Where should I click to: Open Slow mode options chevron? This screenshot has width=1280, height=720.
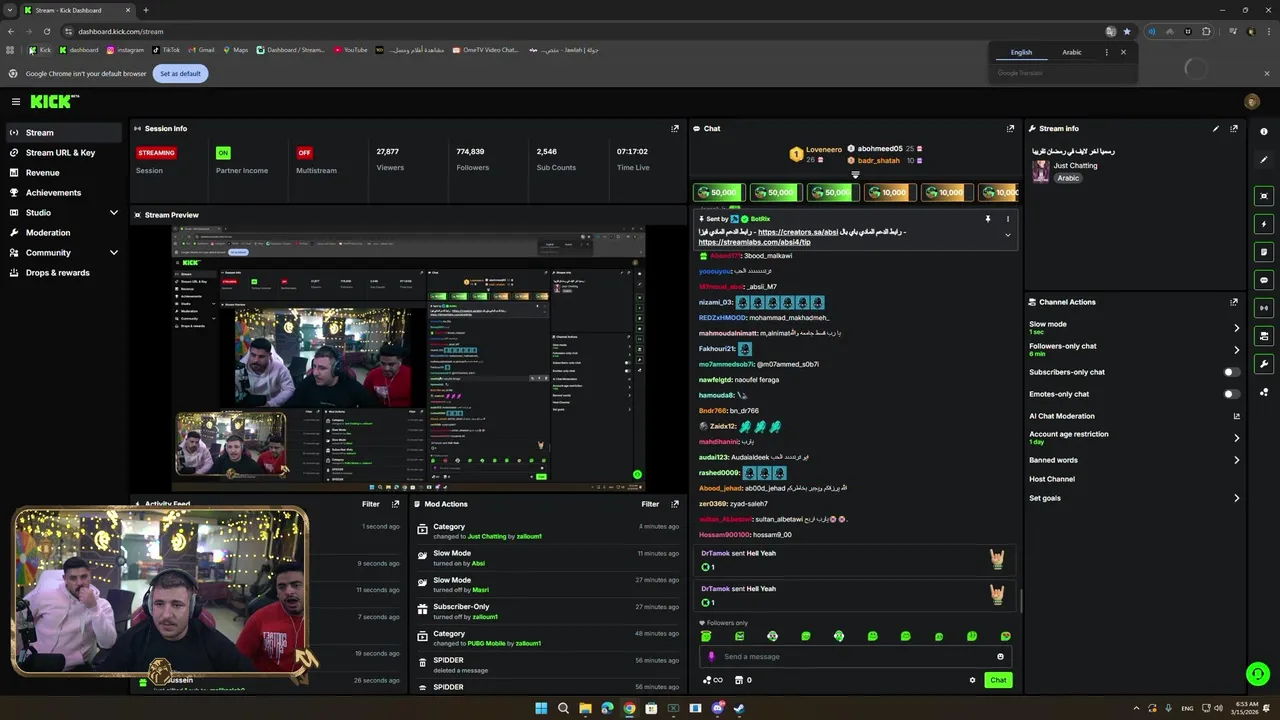(x=1236, y=328)
